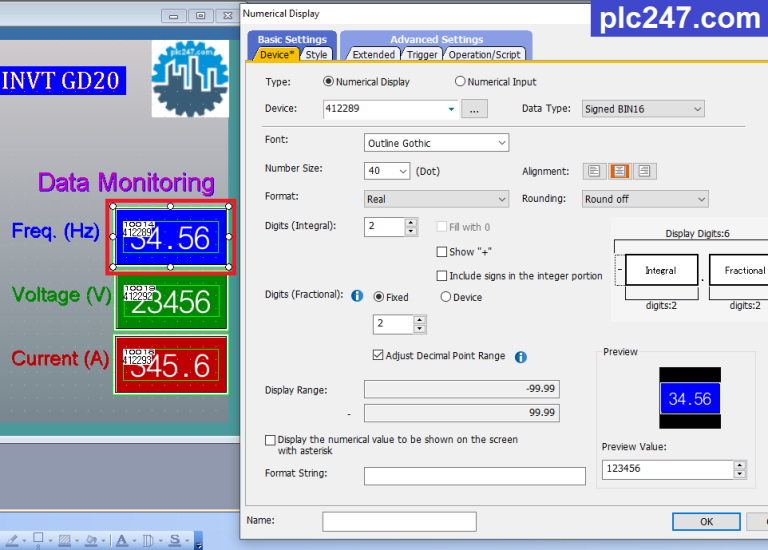
Task: Select the shadow S text tool
Action: click(175, 540)
